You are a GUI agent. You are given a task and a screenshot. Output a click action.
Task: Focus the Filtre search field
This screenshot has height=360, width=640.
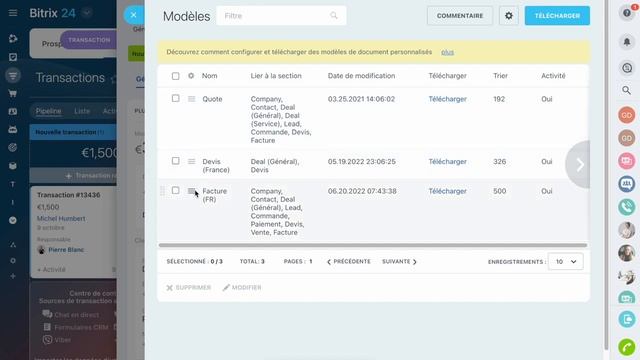(x=281, y=16)
